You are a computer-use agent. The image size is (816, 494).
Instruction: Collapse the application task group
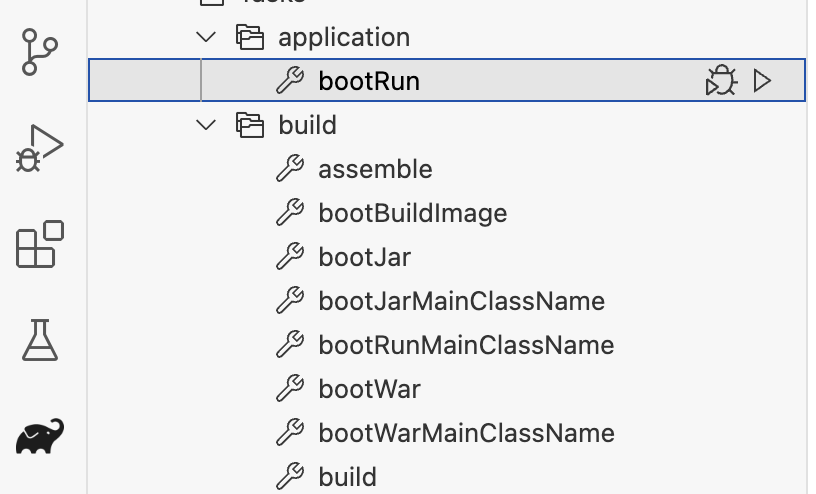click(x=206, y=37)
